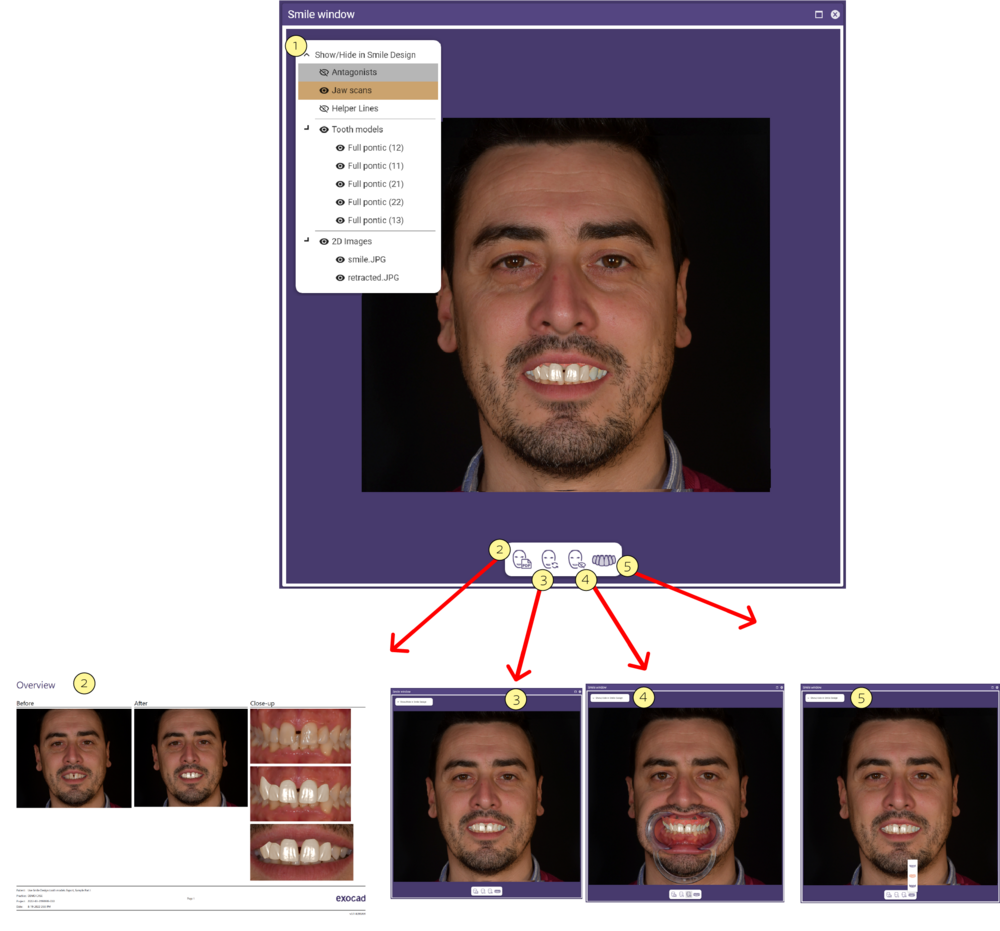Toggle visibility of 2D Images group

[x=324, y=242]
